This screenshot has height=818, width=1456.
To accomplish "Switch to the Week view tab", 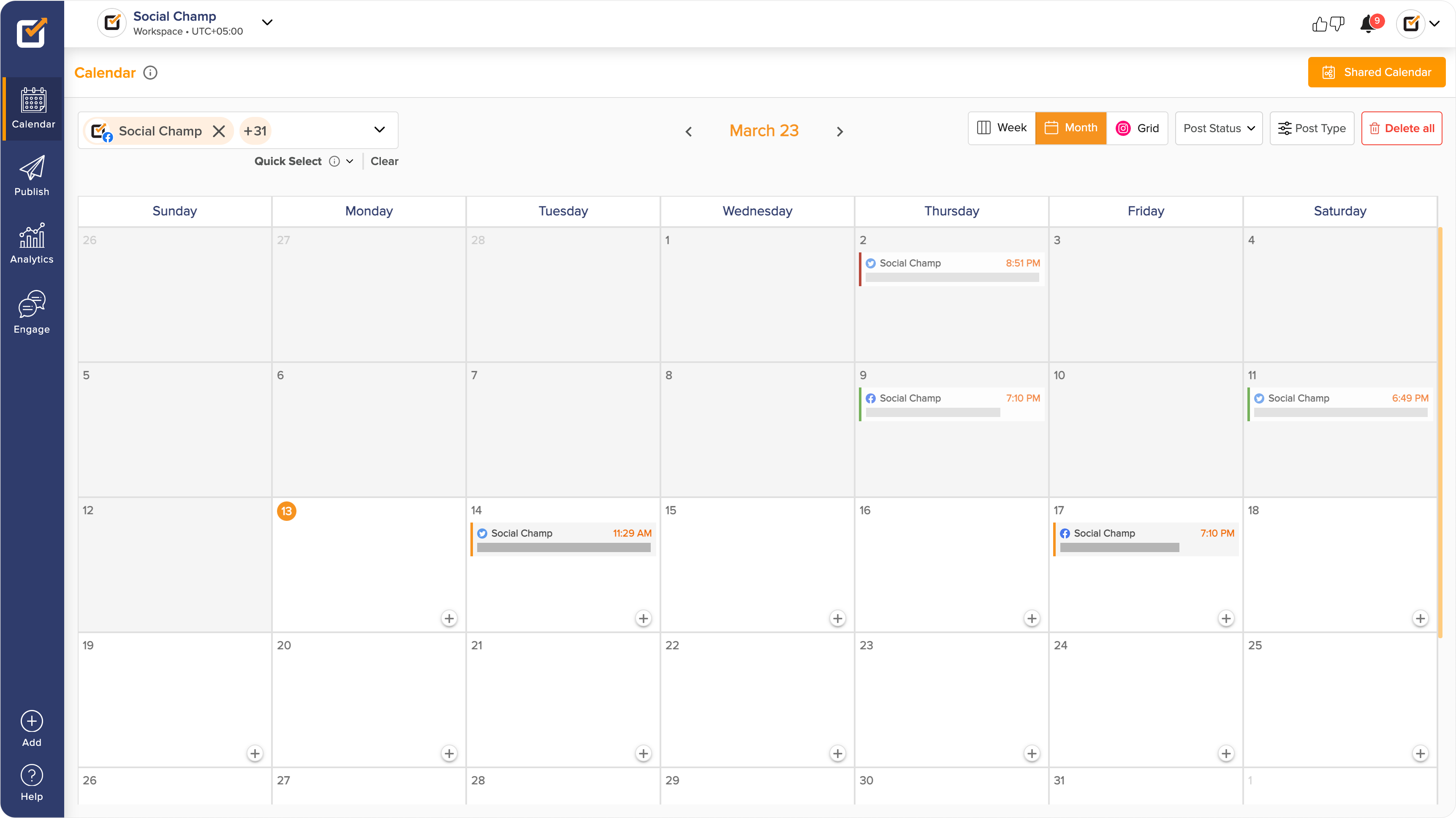I will (1002, 128).
